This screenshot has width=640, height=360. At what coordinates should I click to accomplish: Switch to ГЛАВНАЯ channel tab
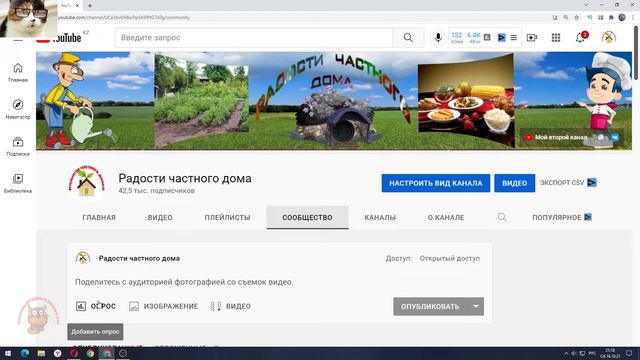point(99,218)
